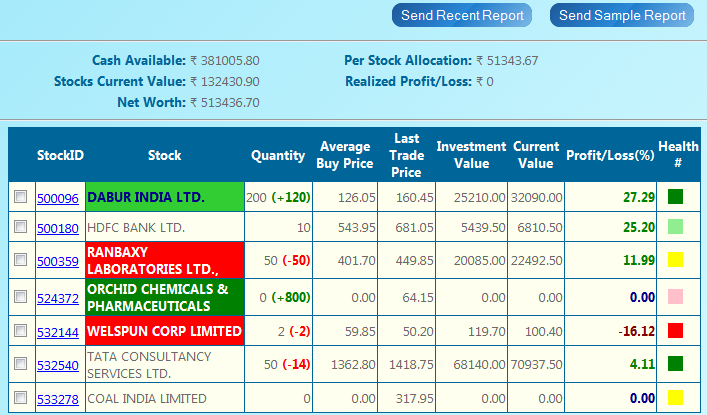707x415 pixels.
Task: Open stock ID link 524372
Action: click(58, 298)
